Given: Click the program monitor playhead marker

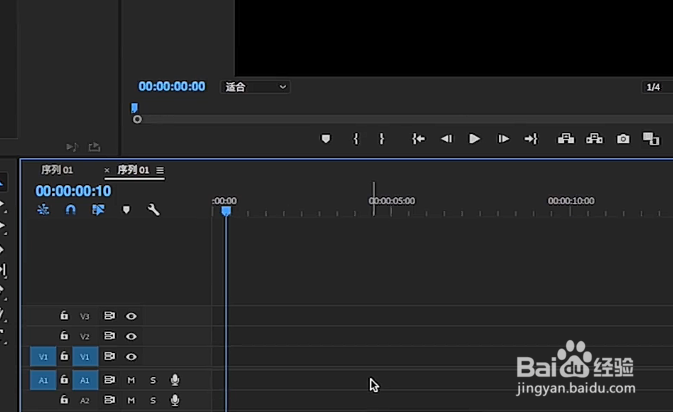Looking at the screenshot, I should click(x=134, y=107).
